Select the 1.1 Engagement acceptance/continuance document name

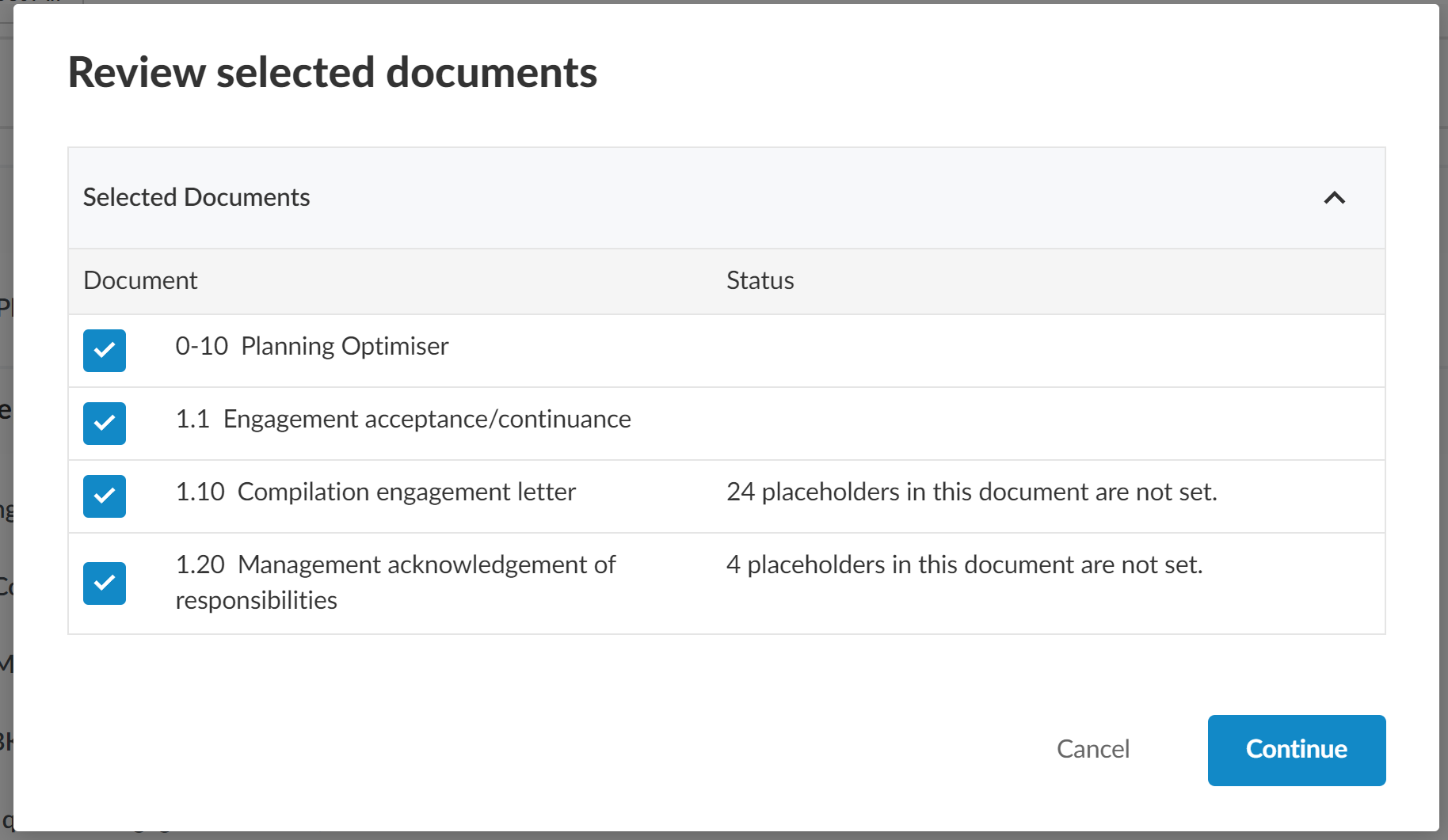pos(403,420)
